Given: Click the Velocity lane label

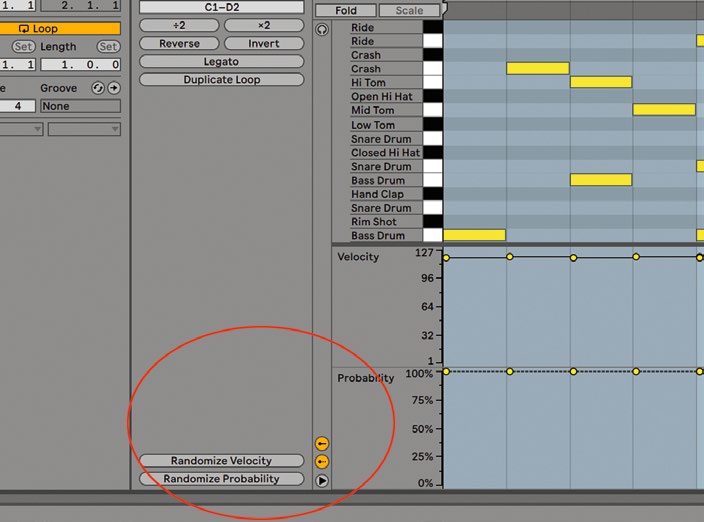Looking at the screenshot, I should tap(358, 257).
